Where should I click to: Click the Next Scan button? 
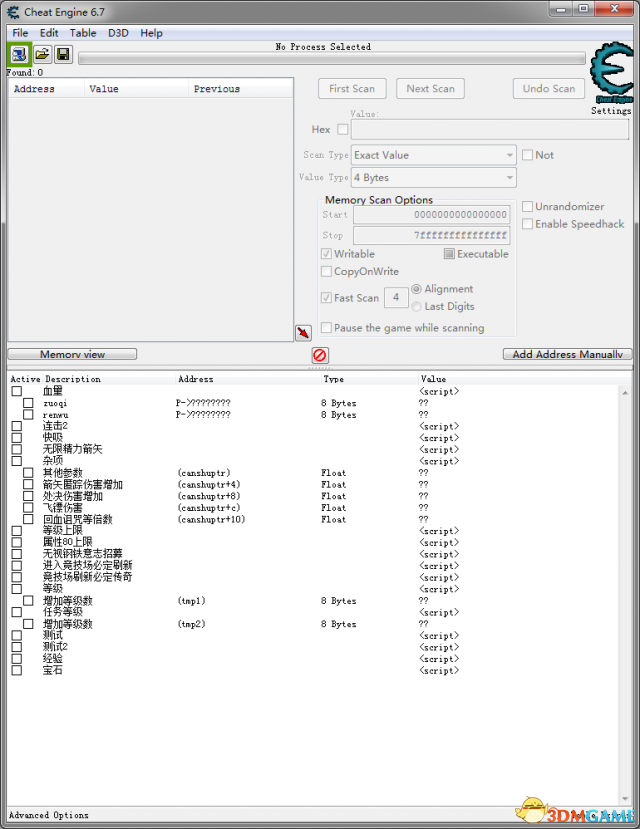430,89
